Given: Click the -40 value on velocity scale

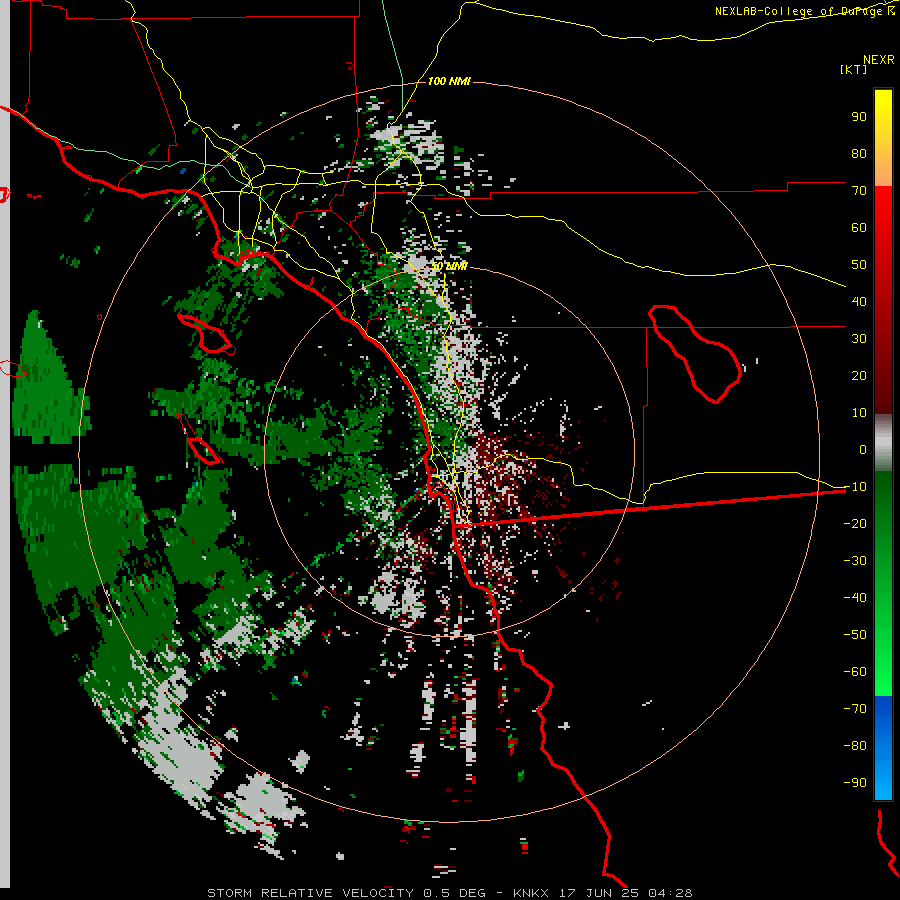Looking at the screenshot, I should 855,598.
